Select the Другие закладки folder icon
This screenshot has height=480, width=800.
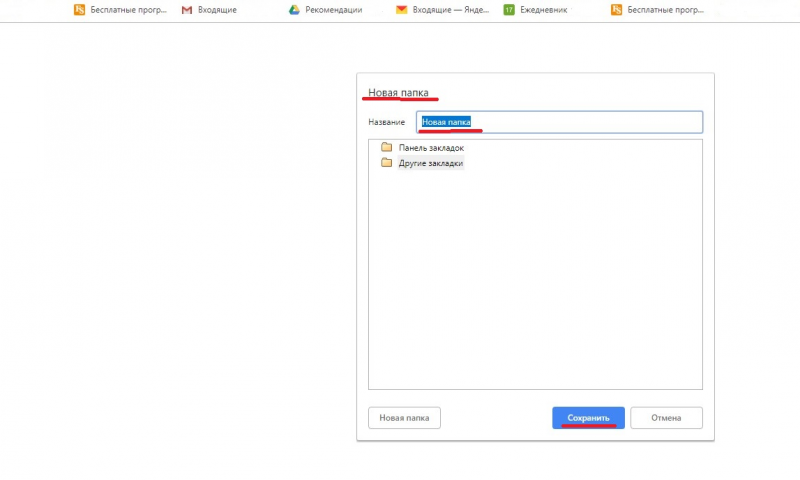[x=386, y=163]
